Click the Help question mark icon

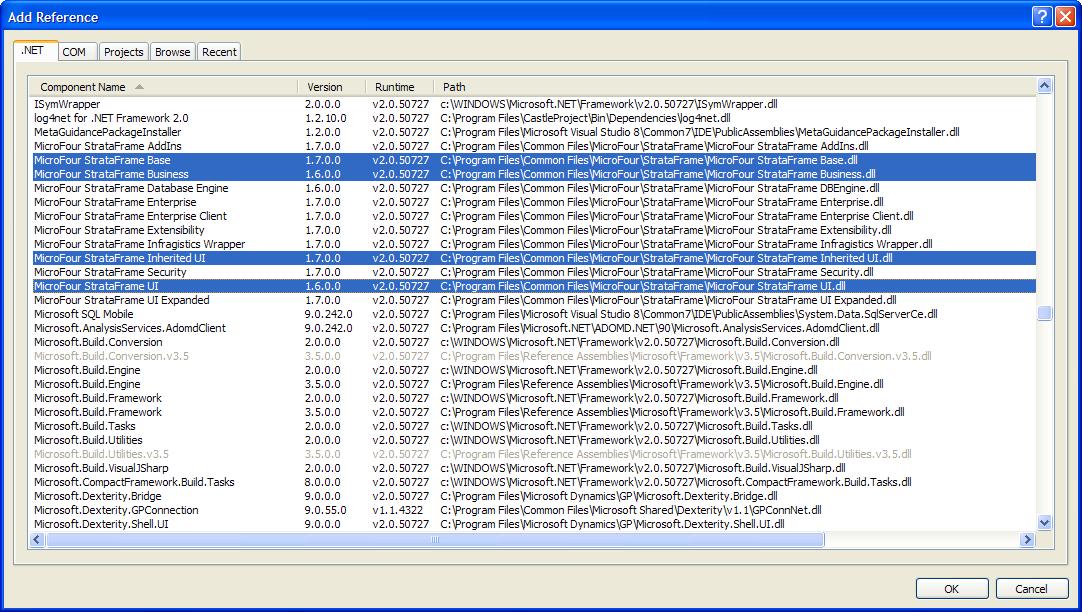point(1041,16)
